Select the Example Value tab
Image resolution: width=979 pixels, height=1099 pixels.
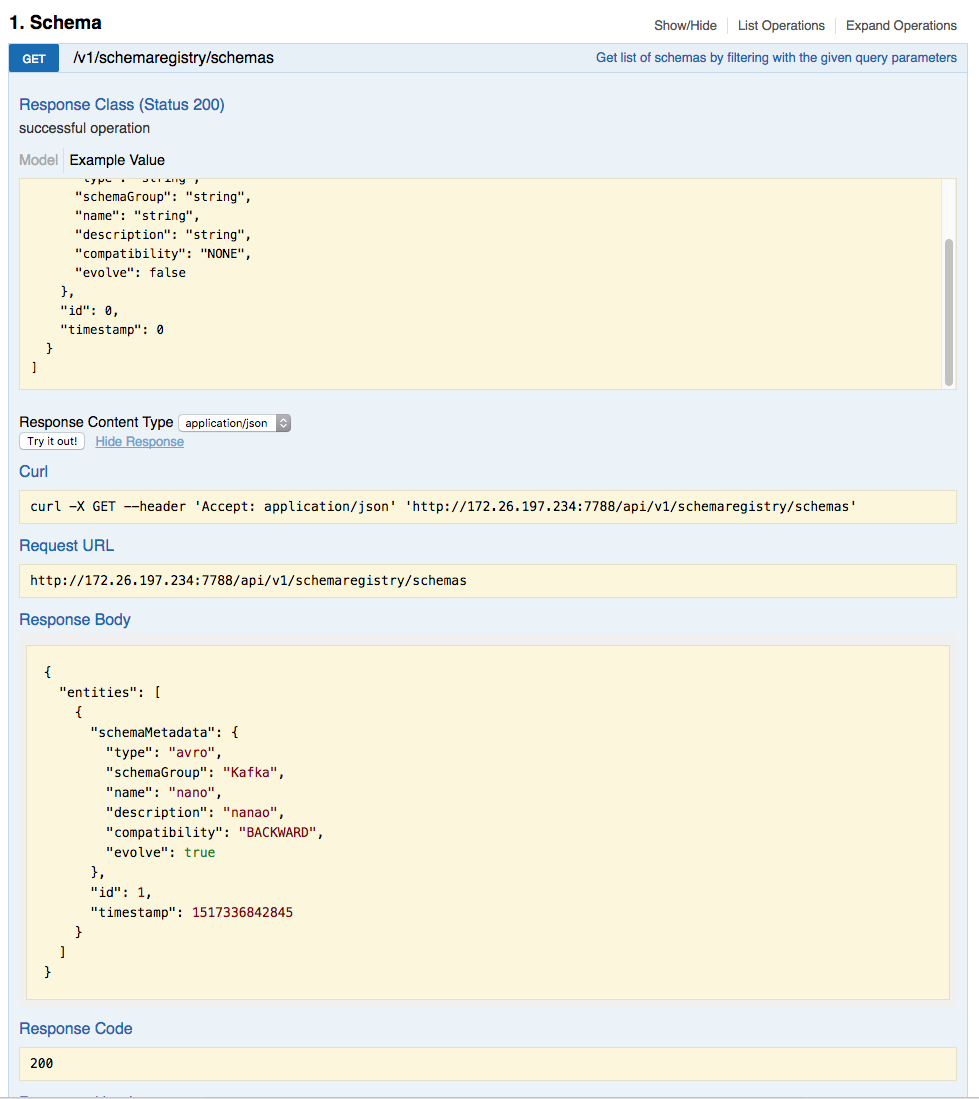pos(117,160)
